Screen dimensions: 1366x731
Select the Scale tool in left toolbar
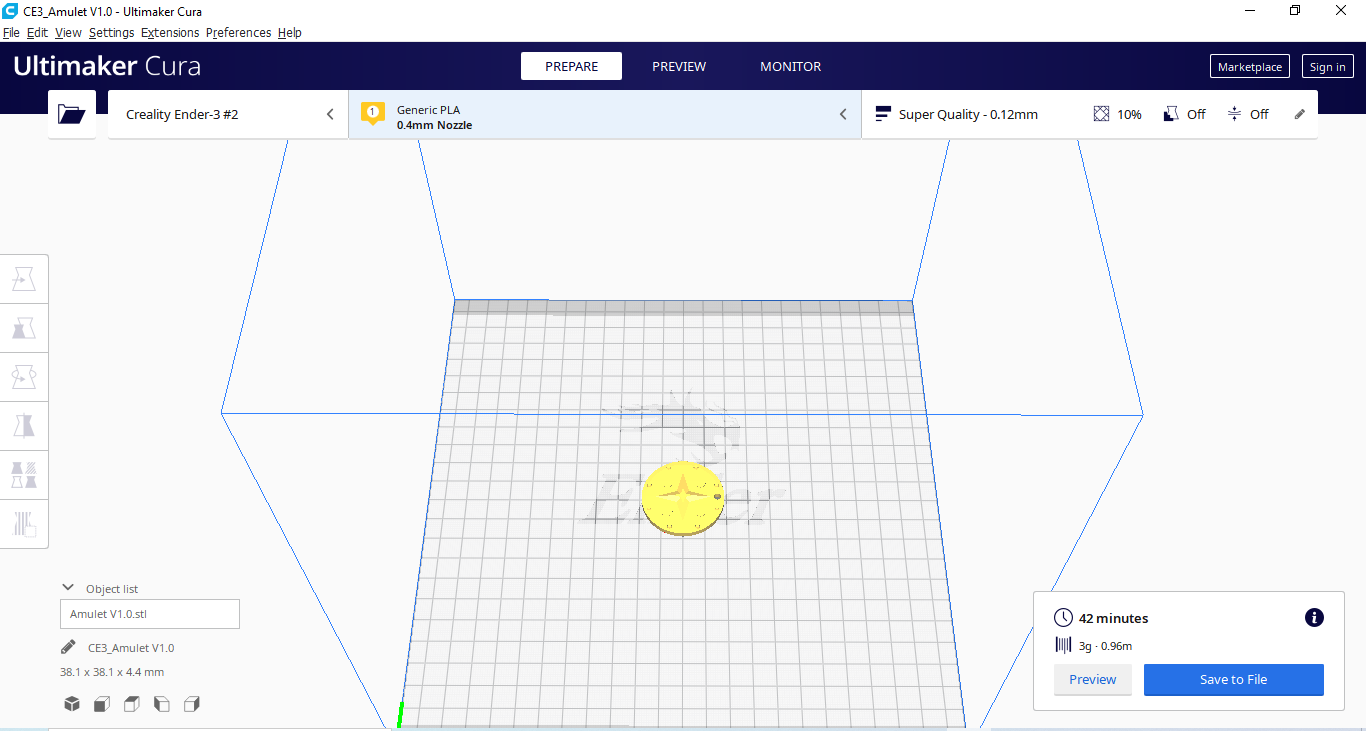point(24,328)
